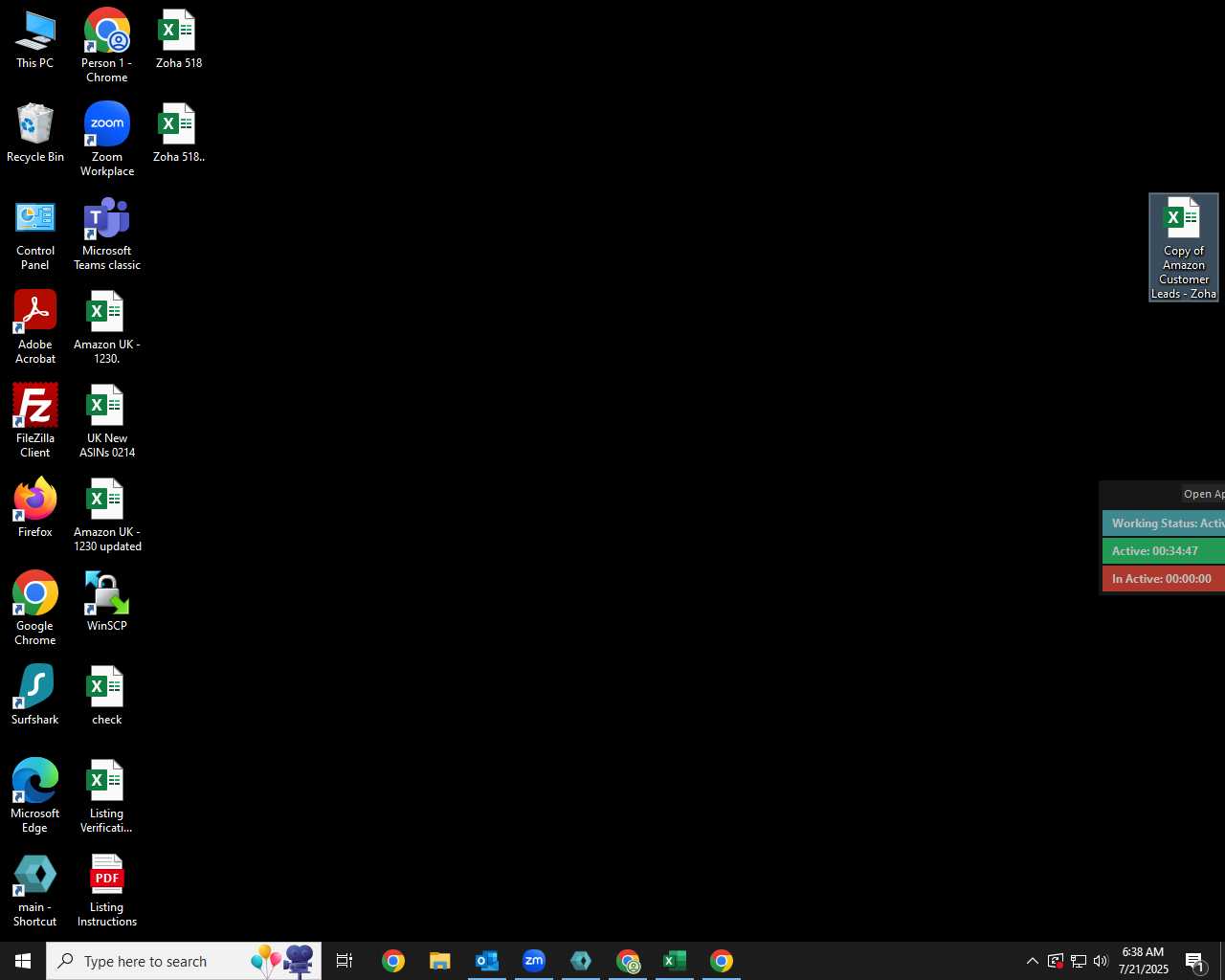Open Firefox desktop shortcut
This screenshot has width=1225, height=980.
(x=35, y=508)
